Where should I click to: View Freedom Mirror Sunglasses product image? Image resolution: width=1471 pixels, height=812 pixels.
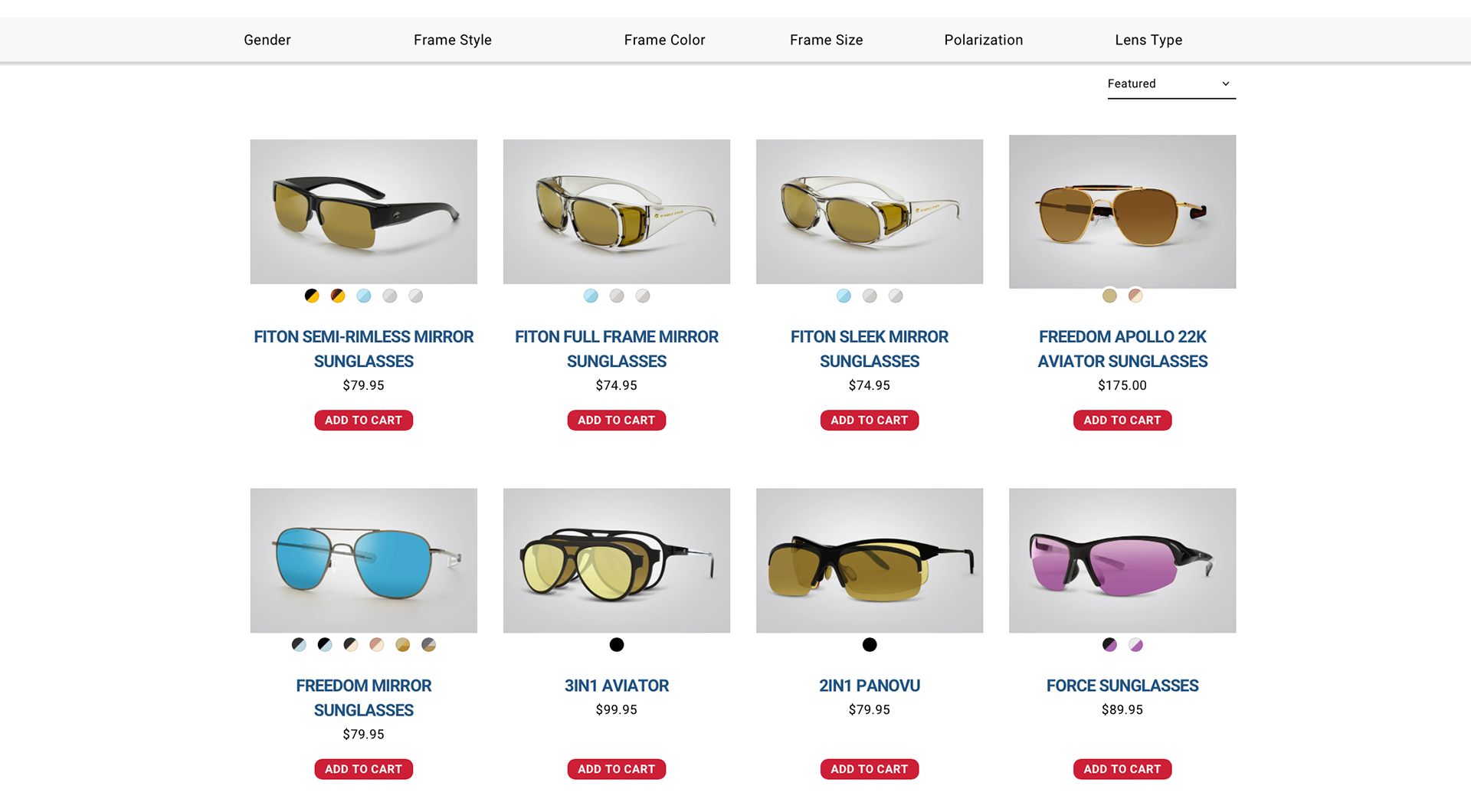[x=364, y=561]
